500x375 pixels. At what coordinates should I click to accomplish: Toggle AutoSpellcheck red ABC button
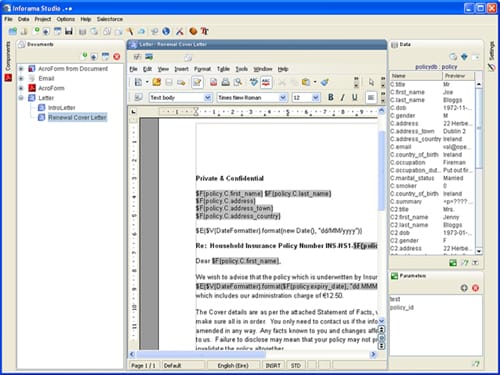266,82
